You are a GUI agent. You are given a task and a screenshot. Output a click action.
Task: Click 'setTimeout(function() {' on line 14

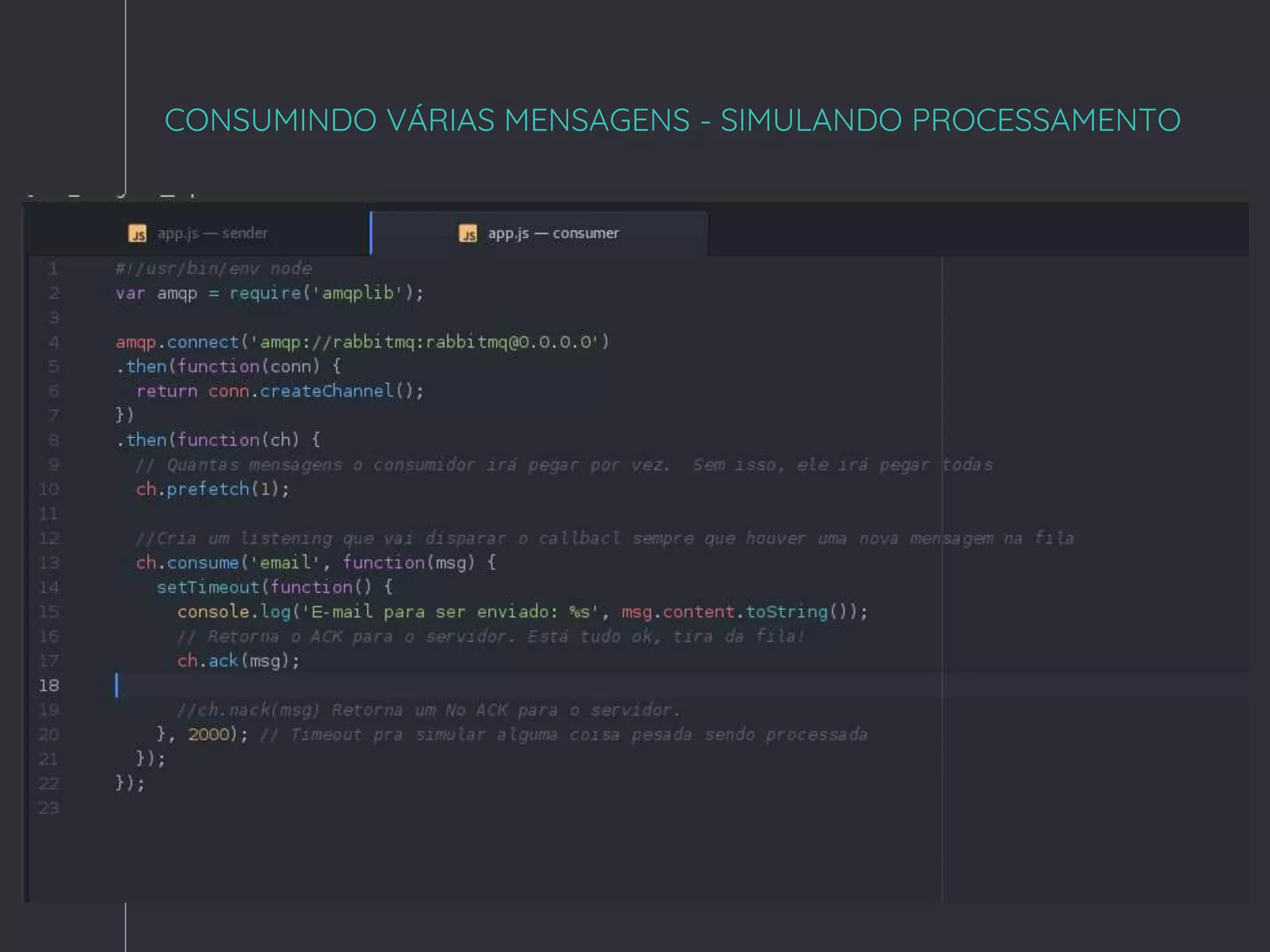[275, 588]
